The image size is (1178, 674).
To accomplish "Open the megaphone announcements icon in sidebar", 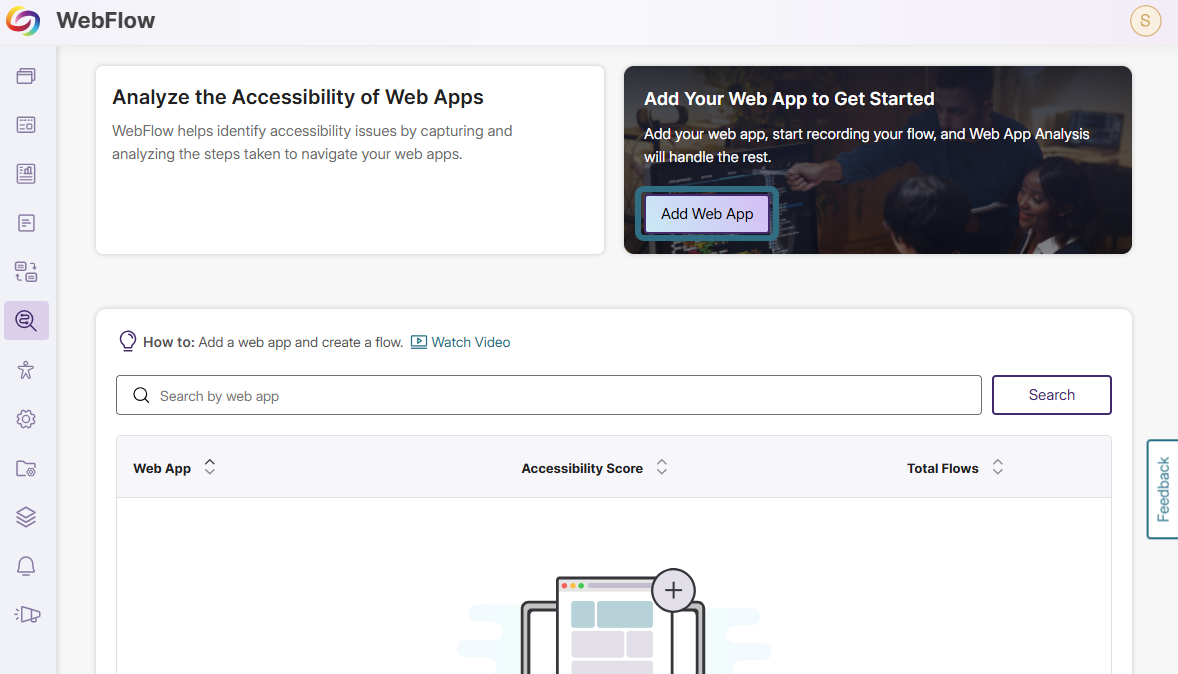I will pyautogui.click(x=26, y=615).
